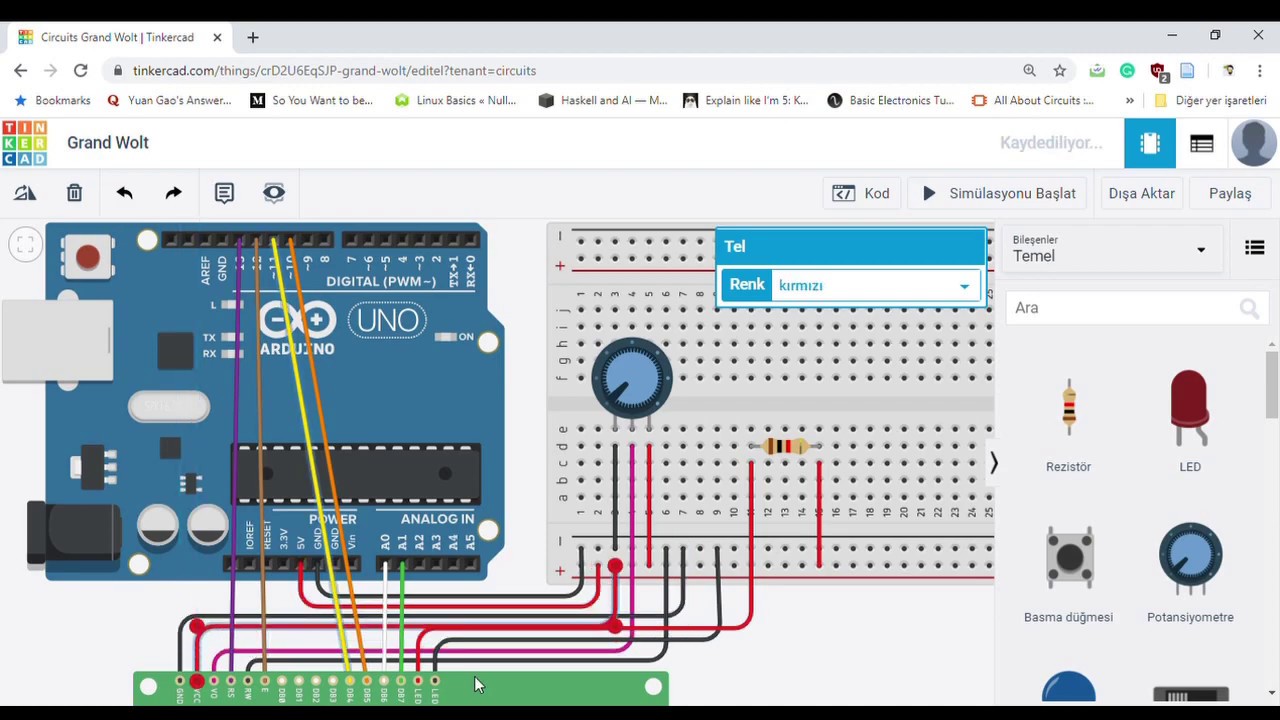Click the project name Grand Wolt
This screenshot has width=1280, height=720.
click(x=108, y=143)
